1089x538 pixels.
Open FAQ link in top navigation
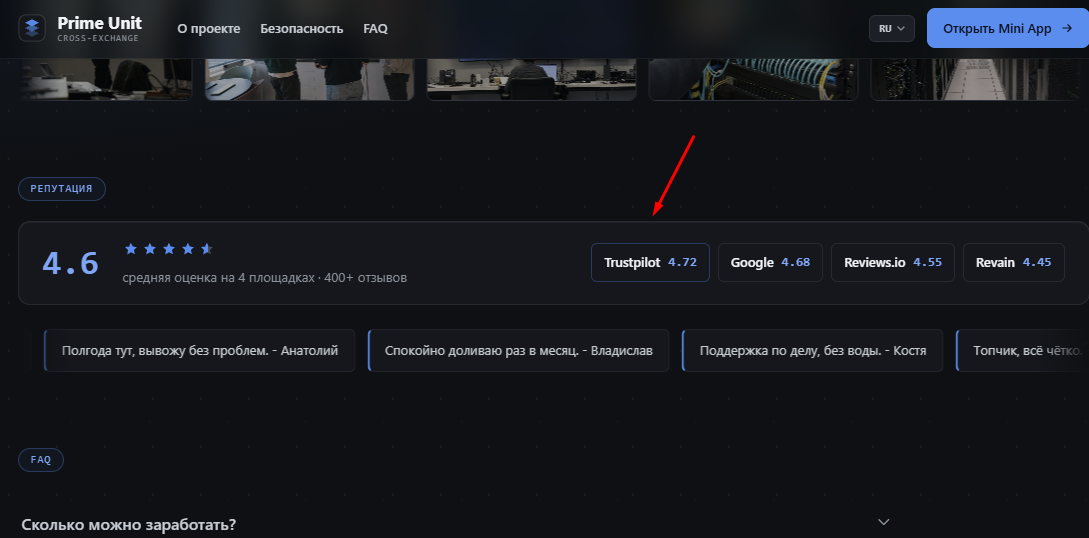click(375, 28)
